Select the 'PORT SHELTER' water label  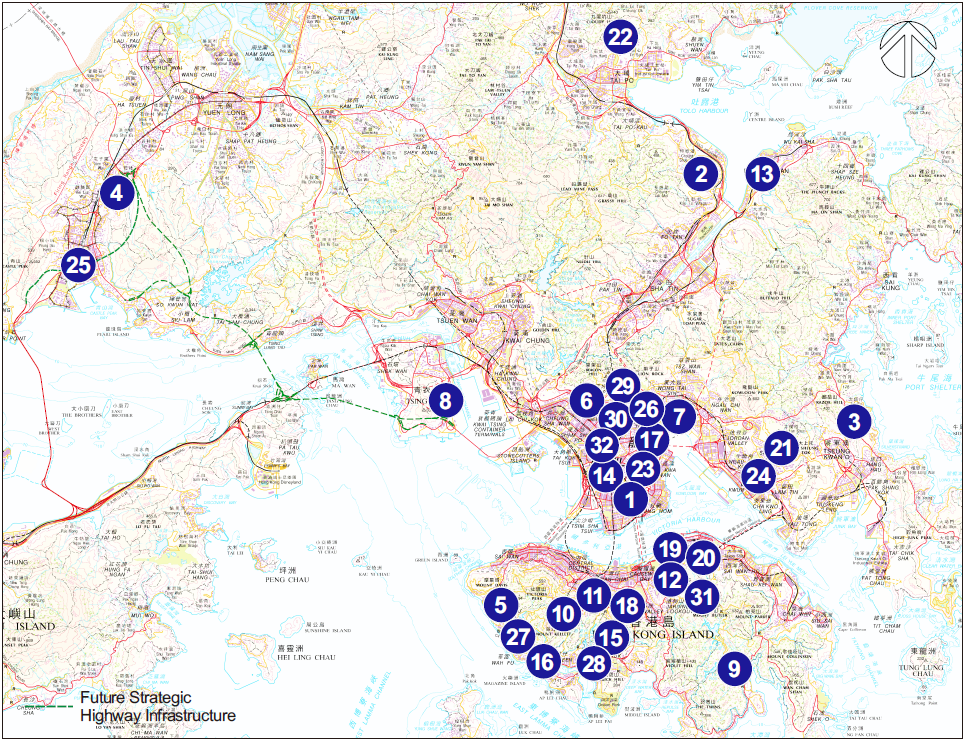point(932,387)
